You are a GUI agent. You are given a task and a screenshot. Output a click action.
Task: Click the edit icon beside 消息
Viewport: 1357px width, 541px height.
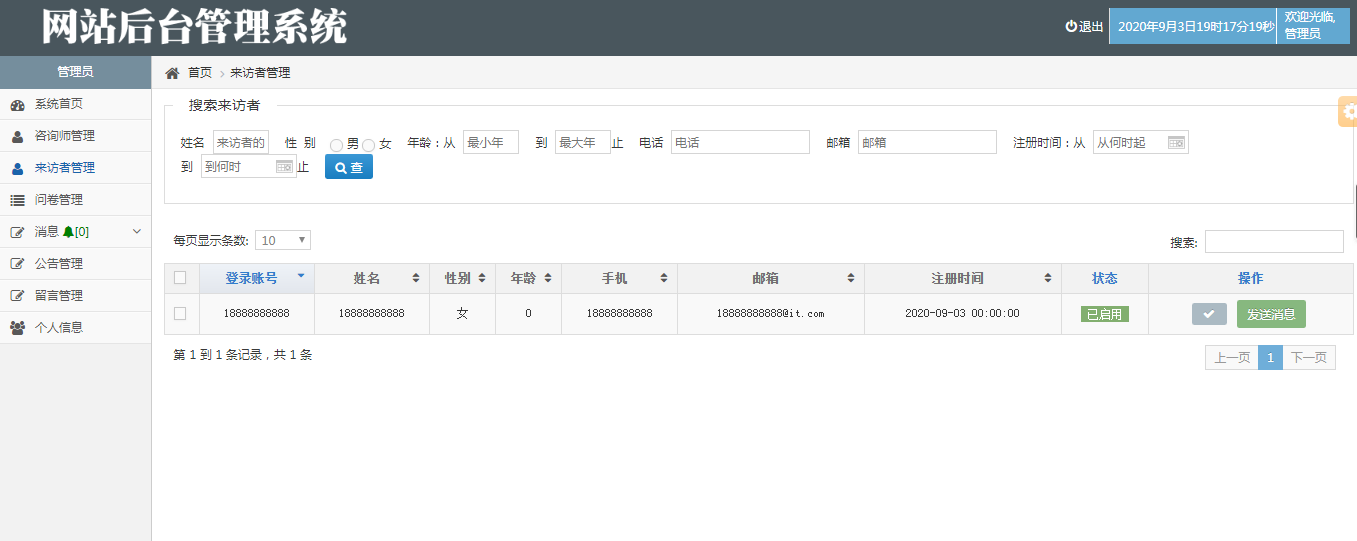17,232
